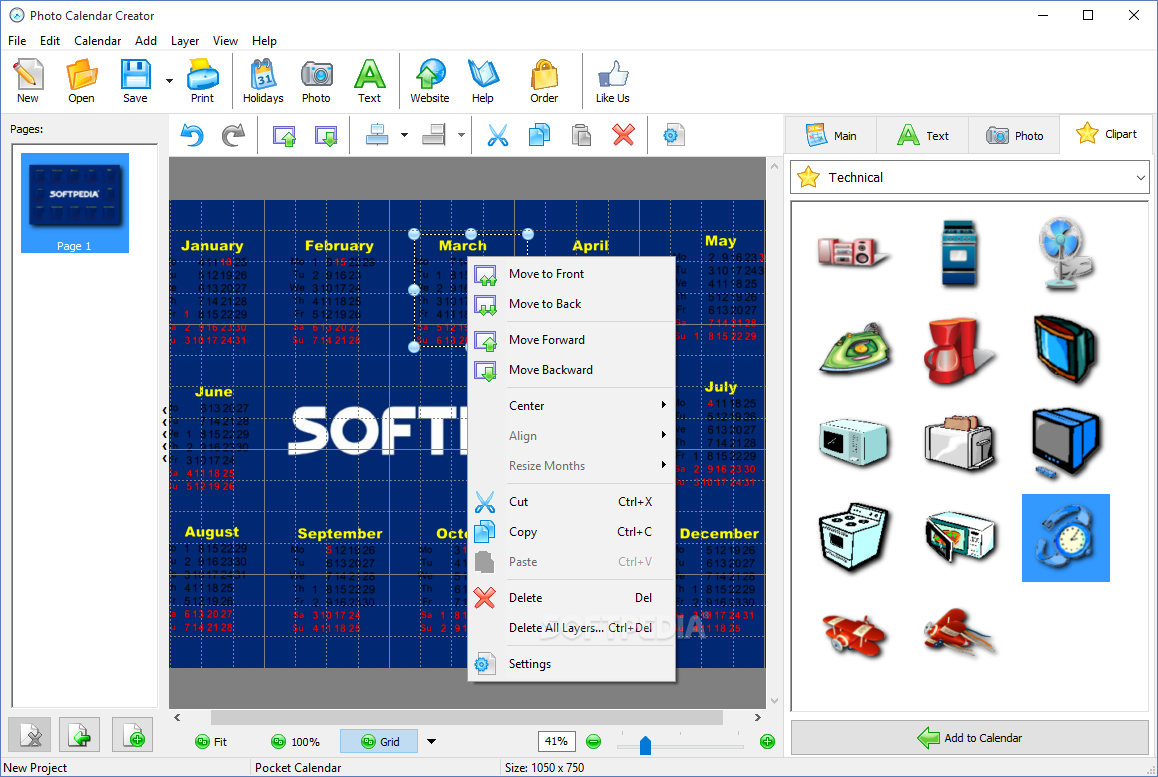The width and height of the screenshot is (1158, 777).
Task: Open the File menu
Action: pos(17,41)
